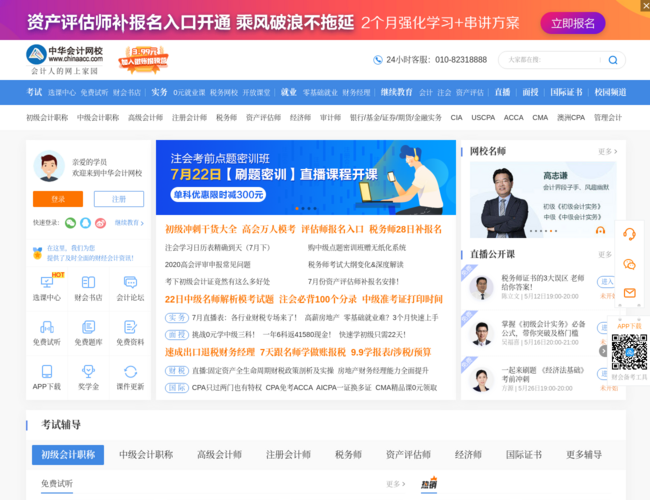This screenshot has width=650, height=500.
Task: Open the floating mail envelope icon
Action: [629, 293]
